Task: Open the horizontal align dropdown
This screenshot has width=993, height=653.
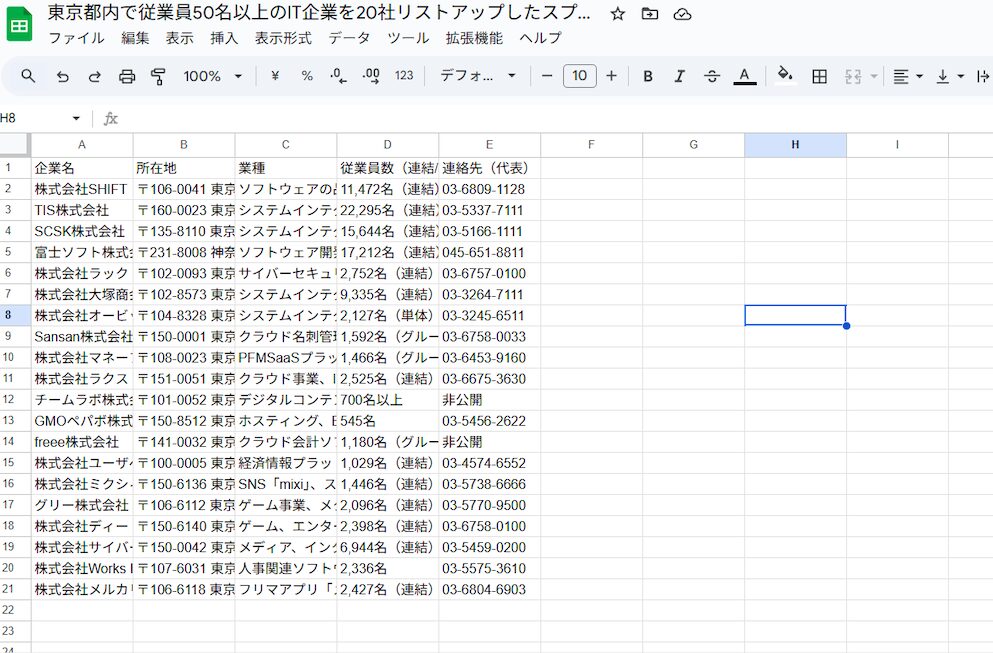Action: coord(908,77)
